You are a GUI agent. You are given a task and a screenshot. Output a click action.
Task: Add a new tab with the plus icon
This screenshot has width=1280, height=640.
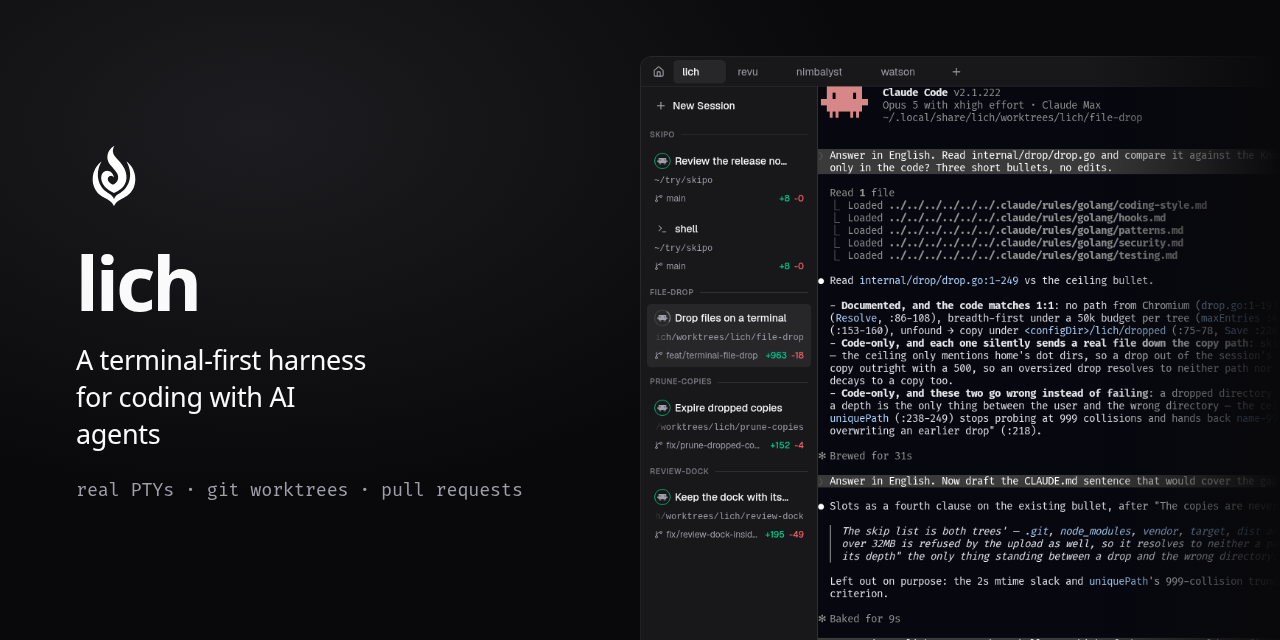coord(956,72)
